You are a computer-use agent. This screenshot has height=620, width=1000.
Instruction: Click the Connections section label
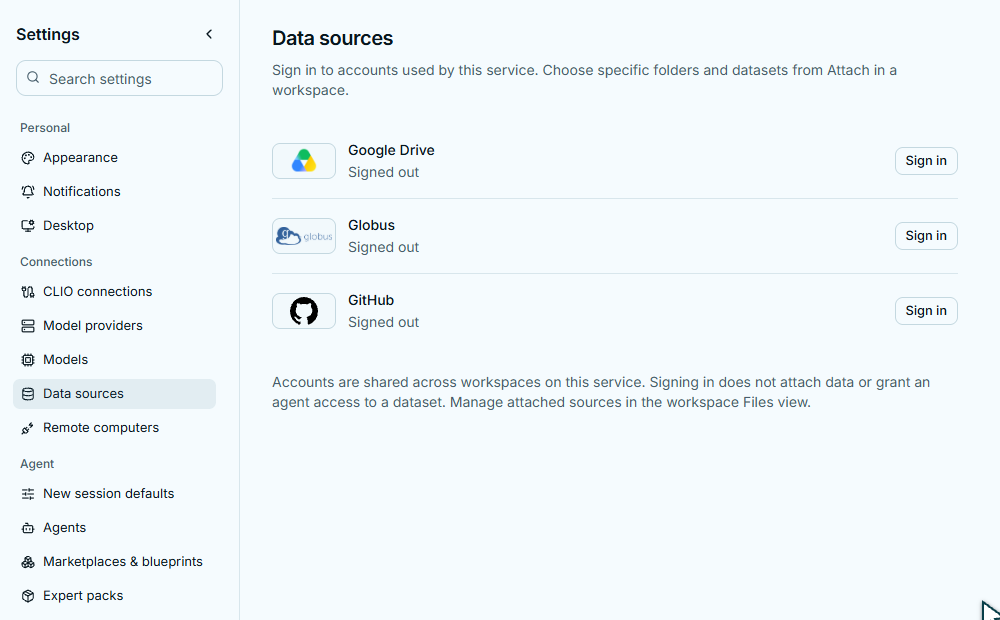(56, 262)
